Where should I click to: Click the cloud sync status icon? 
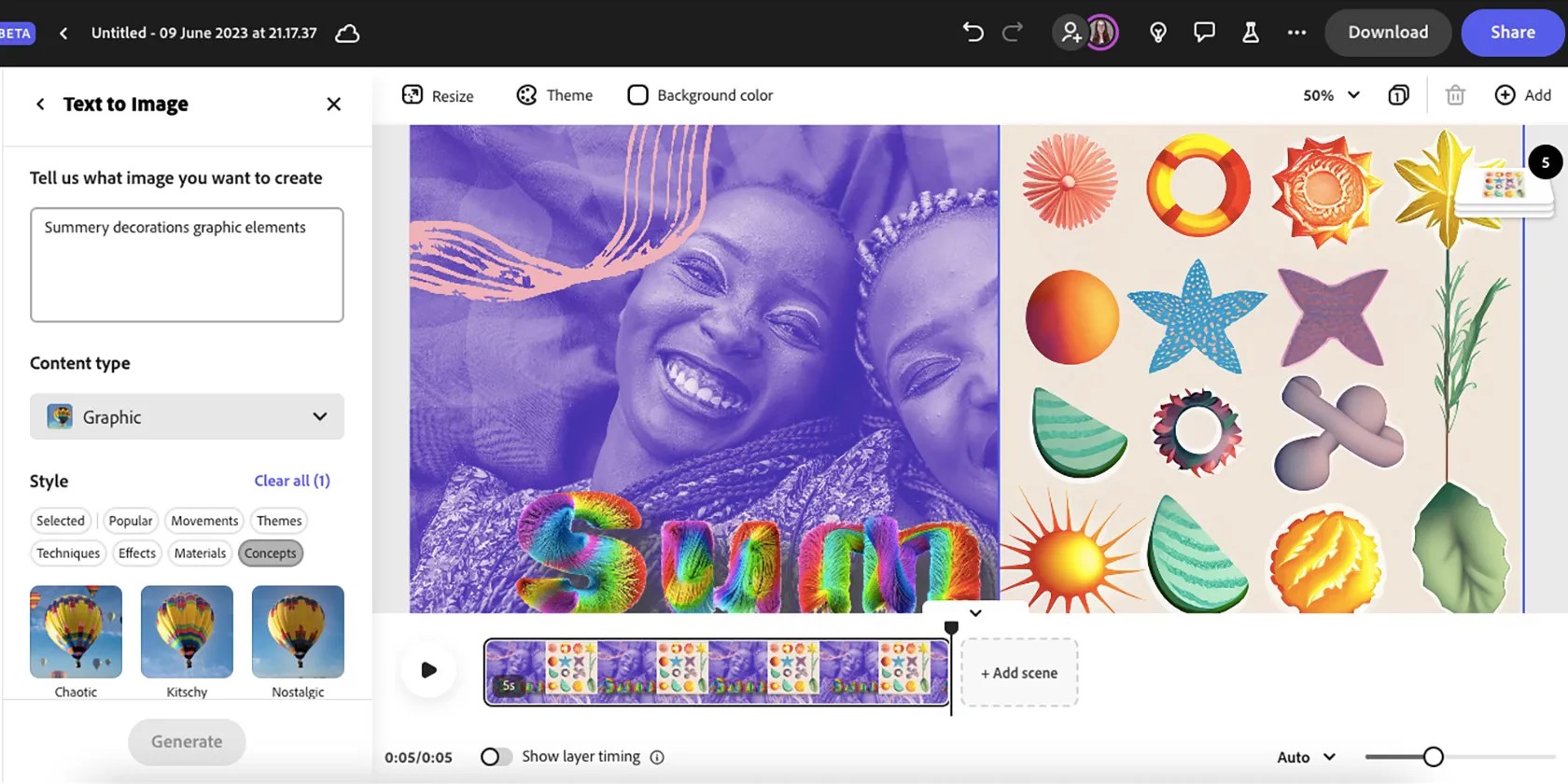347,34
